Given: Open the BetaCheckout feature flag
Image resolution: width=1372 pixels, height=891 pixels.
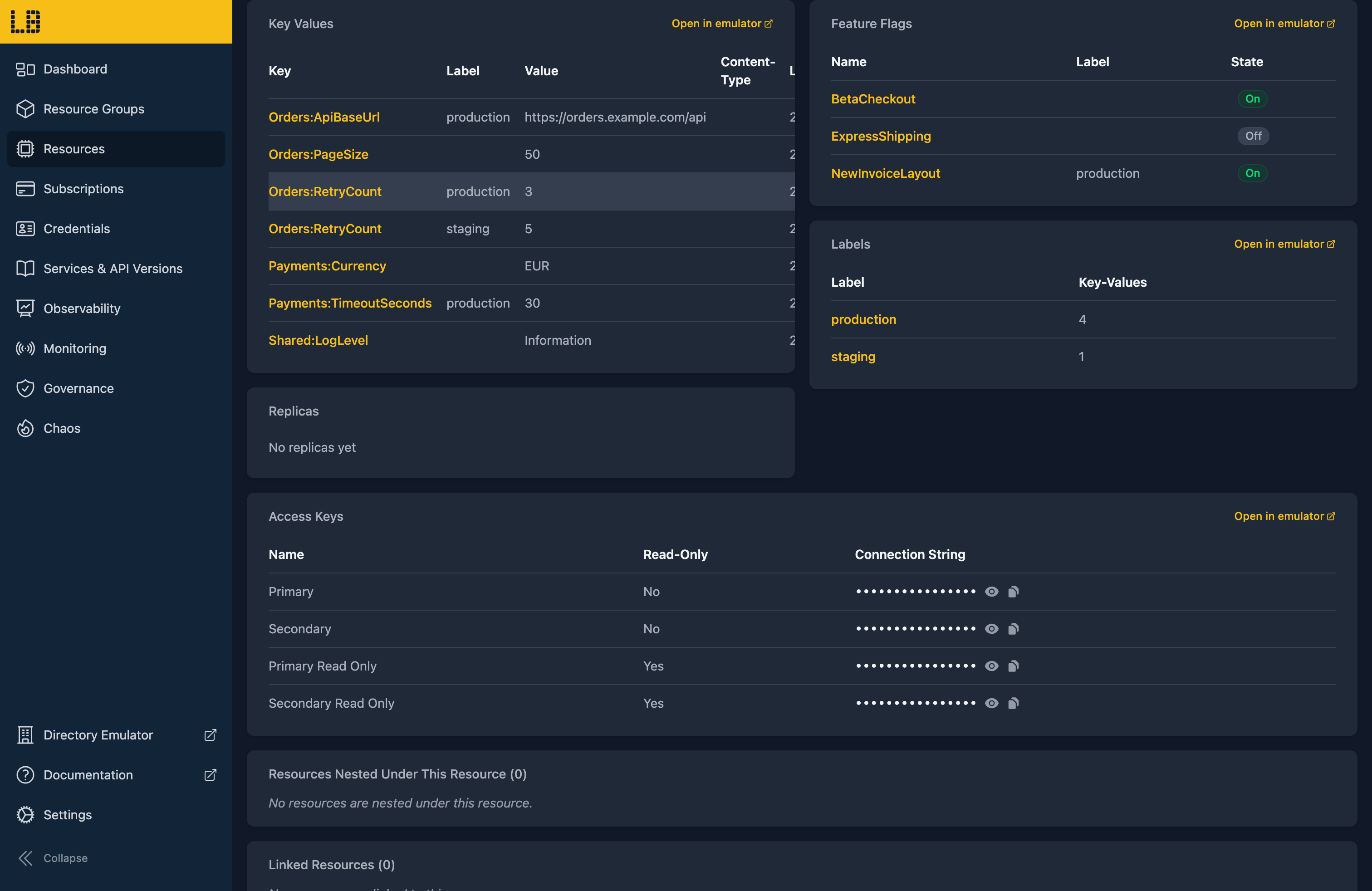Looking at the screenshot, I should (873, 99).
